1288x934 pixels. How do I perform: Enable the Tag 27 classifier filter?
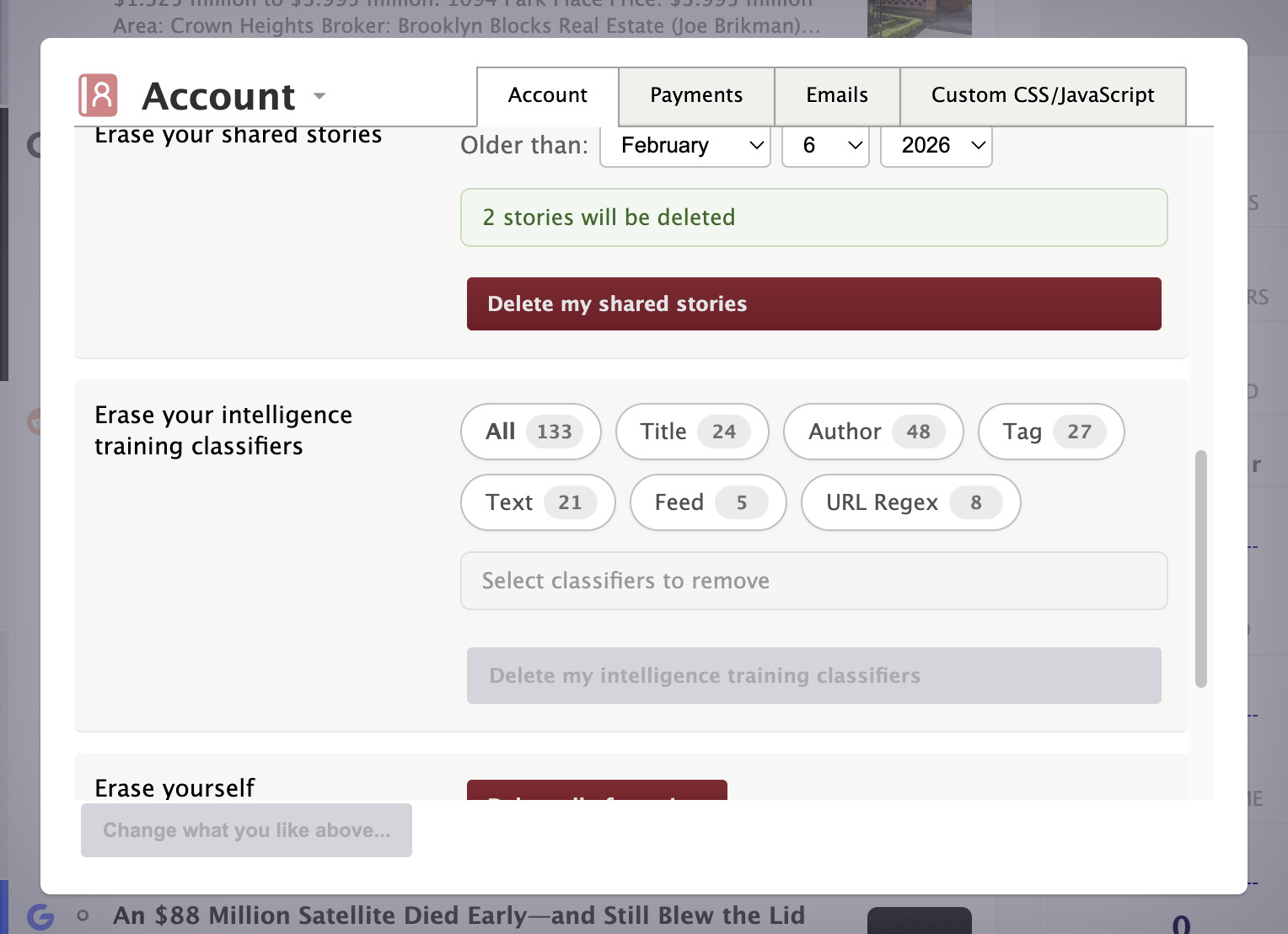coord(1050,432)
